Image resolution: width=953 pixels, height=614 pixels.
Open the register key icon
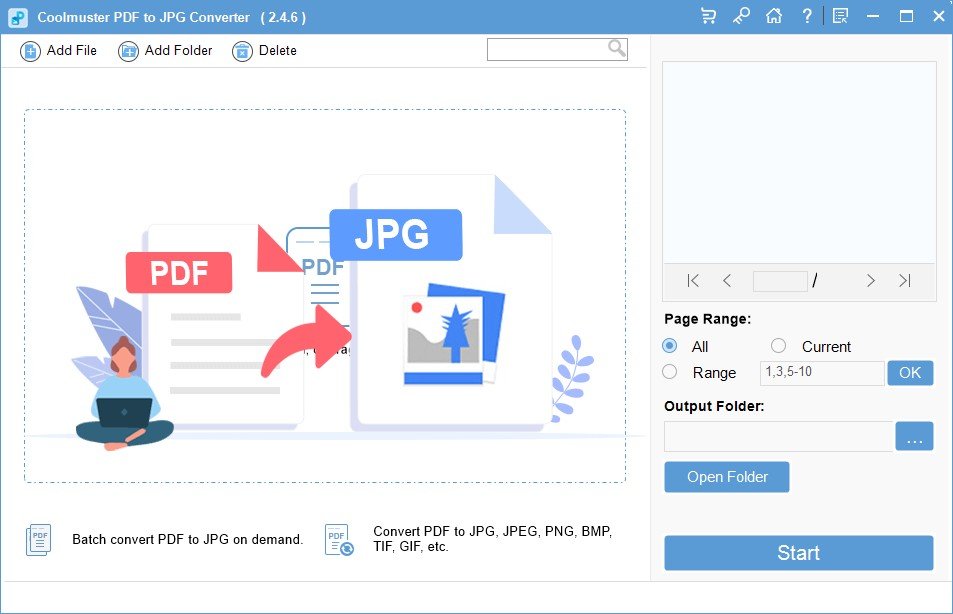pyautogui.click(x=741, y=16)
